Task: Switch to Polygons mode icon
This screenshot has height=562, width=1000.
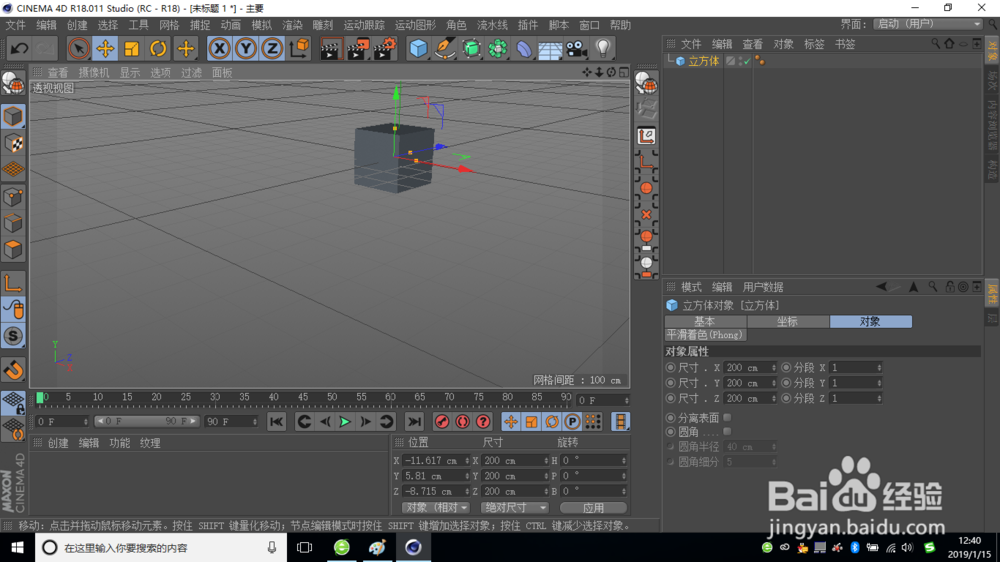Action: click(x=13, y=249)
